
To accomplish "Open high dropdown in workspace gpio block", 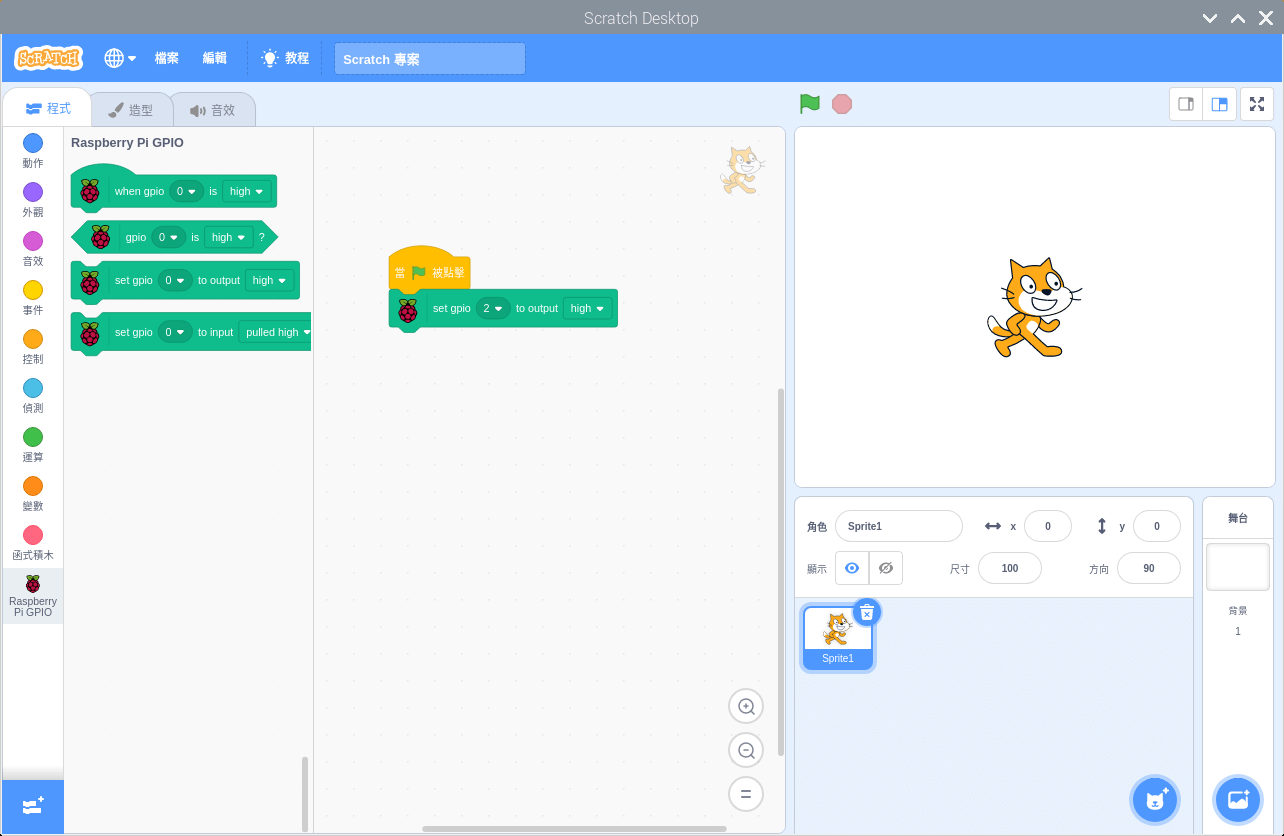I will 588,308.
